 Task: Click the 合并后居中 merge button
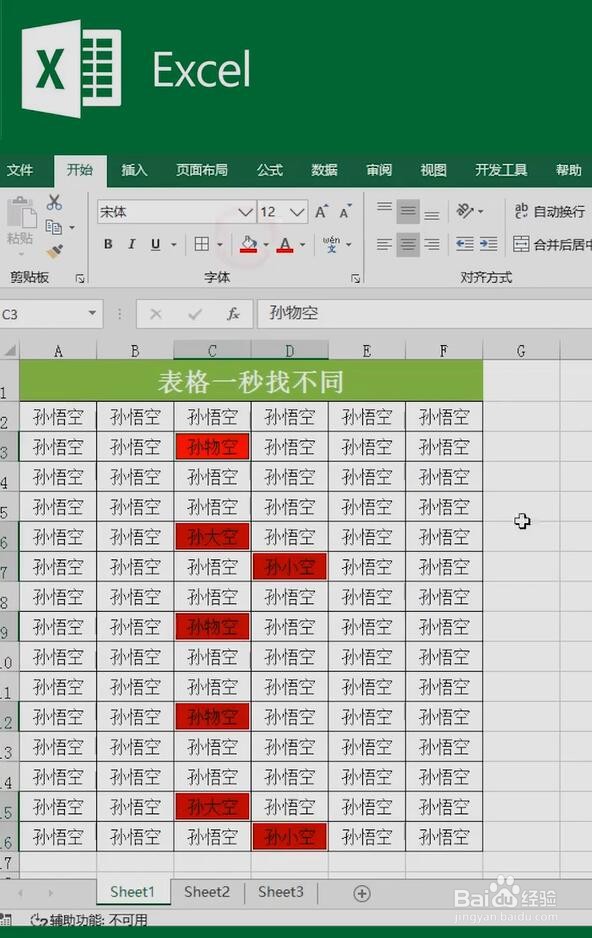click(553, 244)
